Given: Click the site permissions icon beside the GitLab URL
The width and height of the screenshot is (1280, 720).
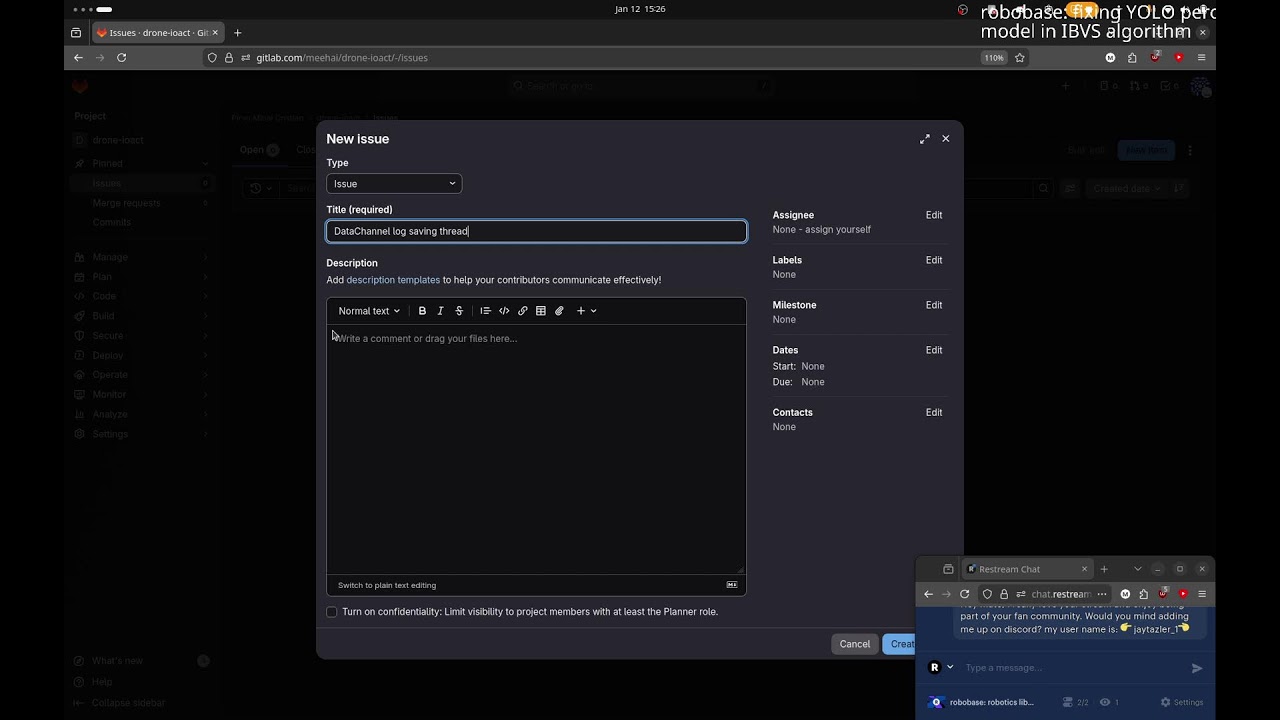Looking at the screenshot, I should click(x=245, y=58).
